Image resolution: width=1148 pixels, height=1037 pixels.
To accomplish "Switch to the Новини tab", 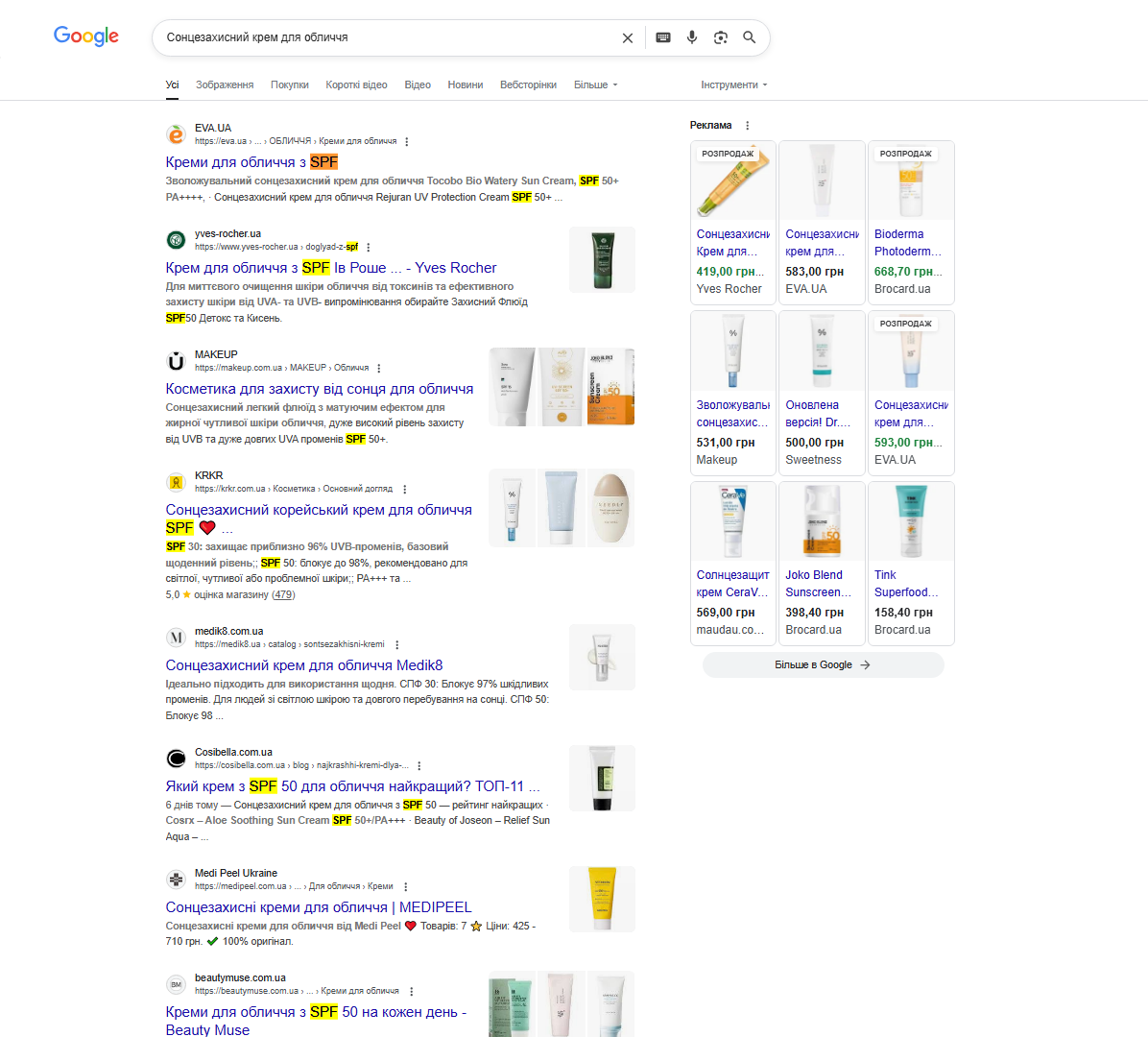I will (x=466, y=84).
